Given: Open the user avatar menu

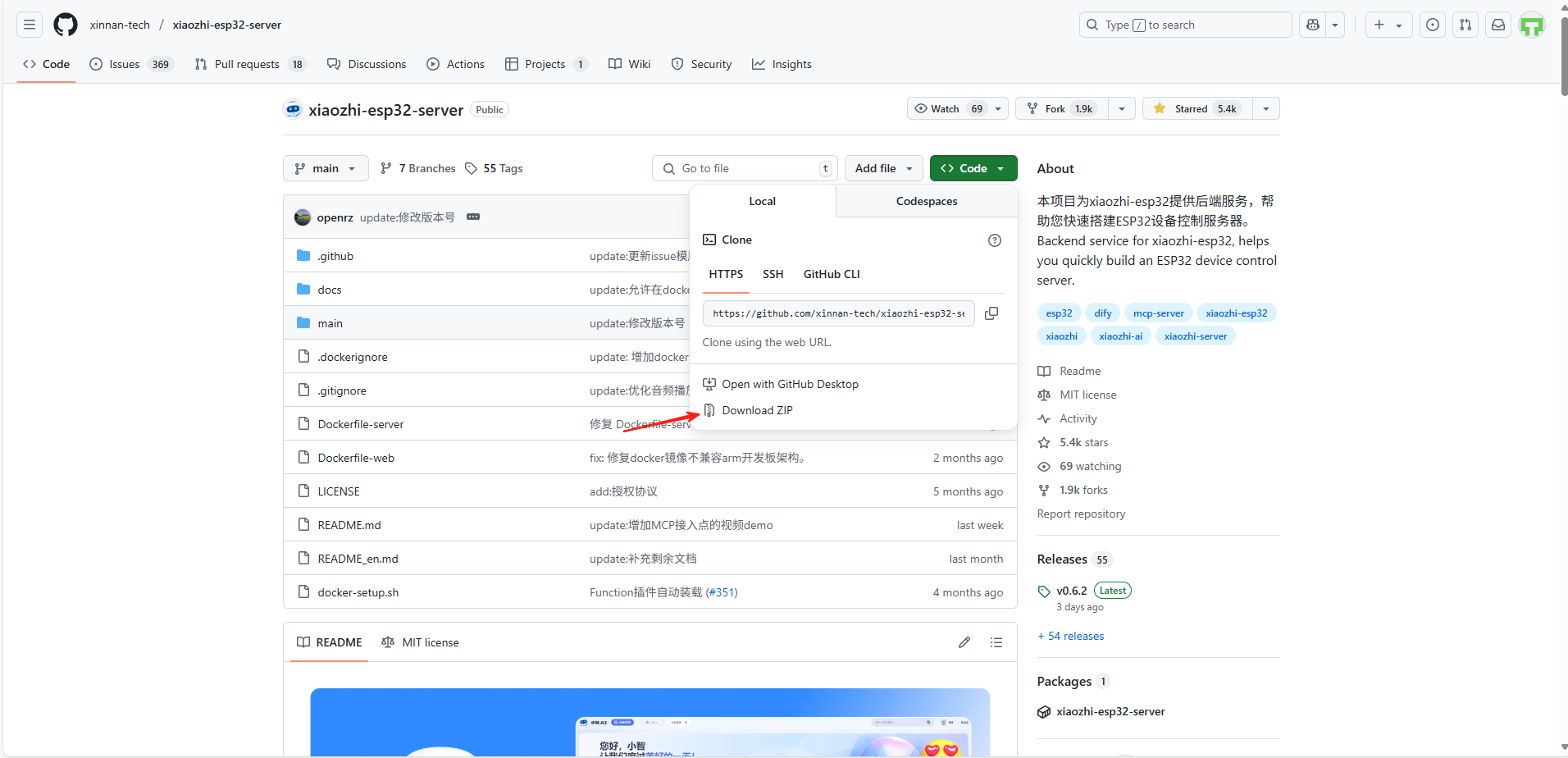Looking at the screenshot, I should point(1532,25).
